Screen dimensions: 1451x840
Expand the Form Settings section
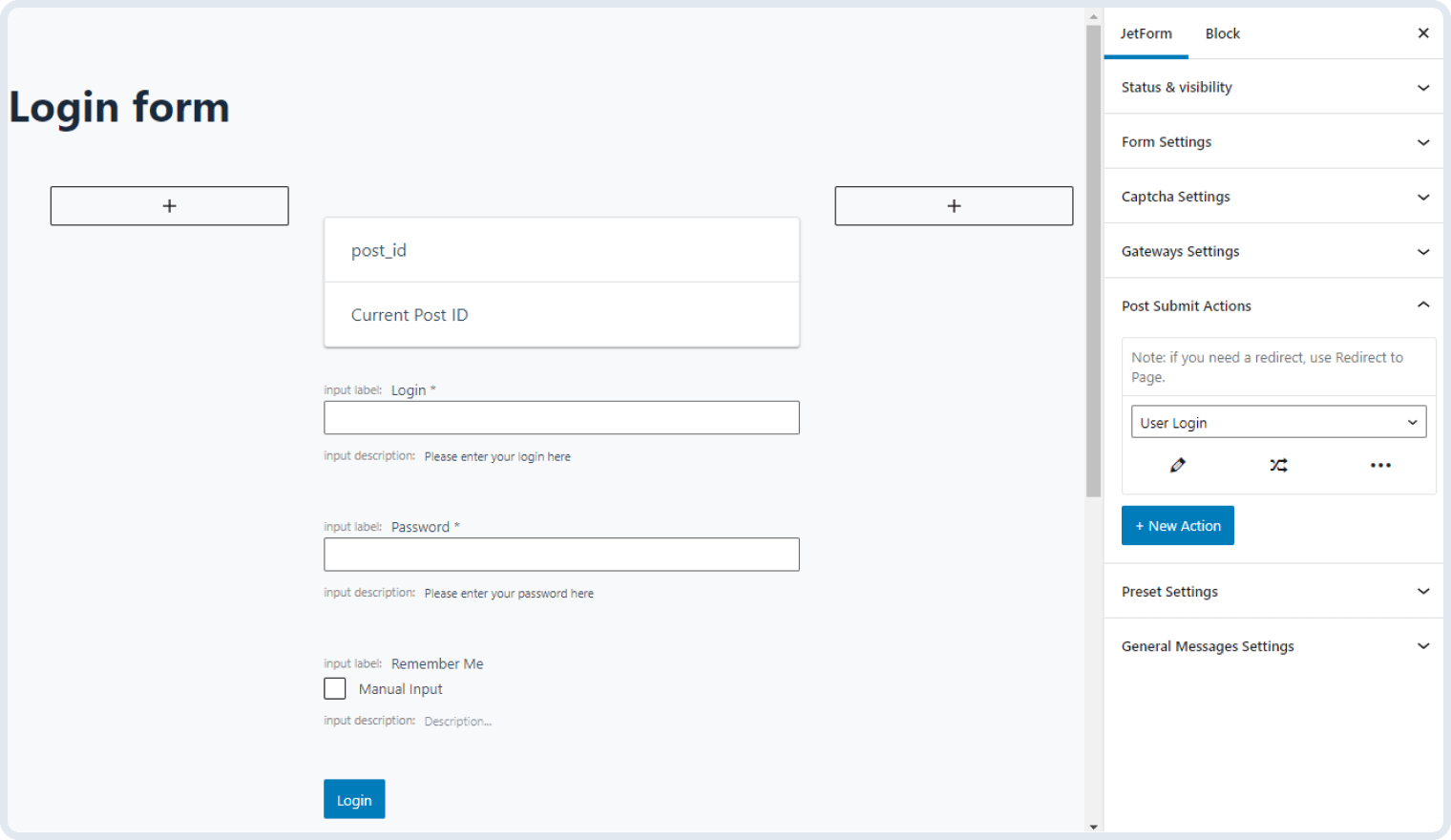click(x=1423, y=141)
